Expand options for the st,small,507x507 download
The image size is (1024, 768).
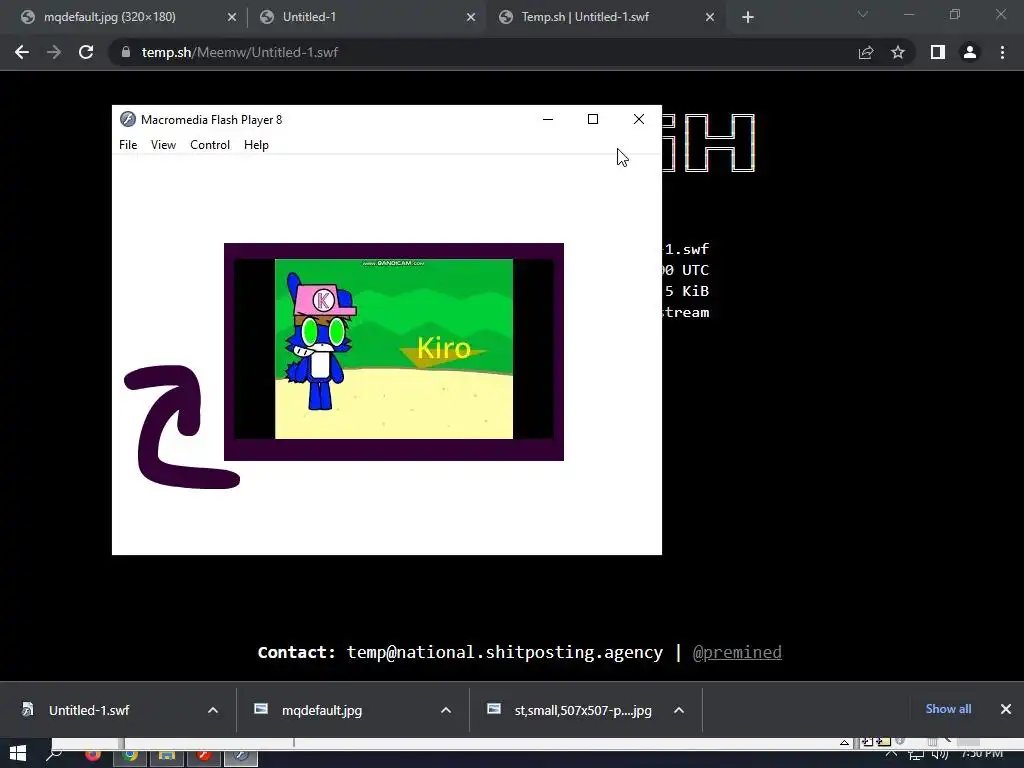pos(679,711)
